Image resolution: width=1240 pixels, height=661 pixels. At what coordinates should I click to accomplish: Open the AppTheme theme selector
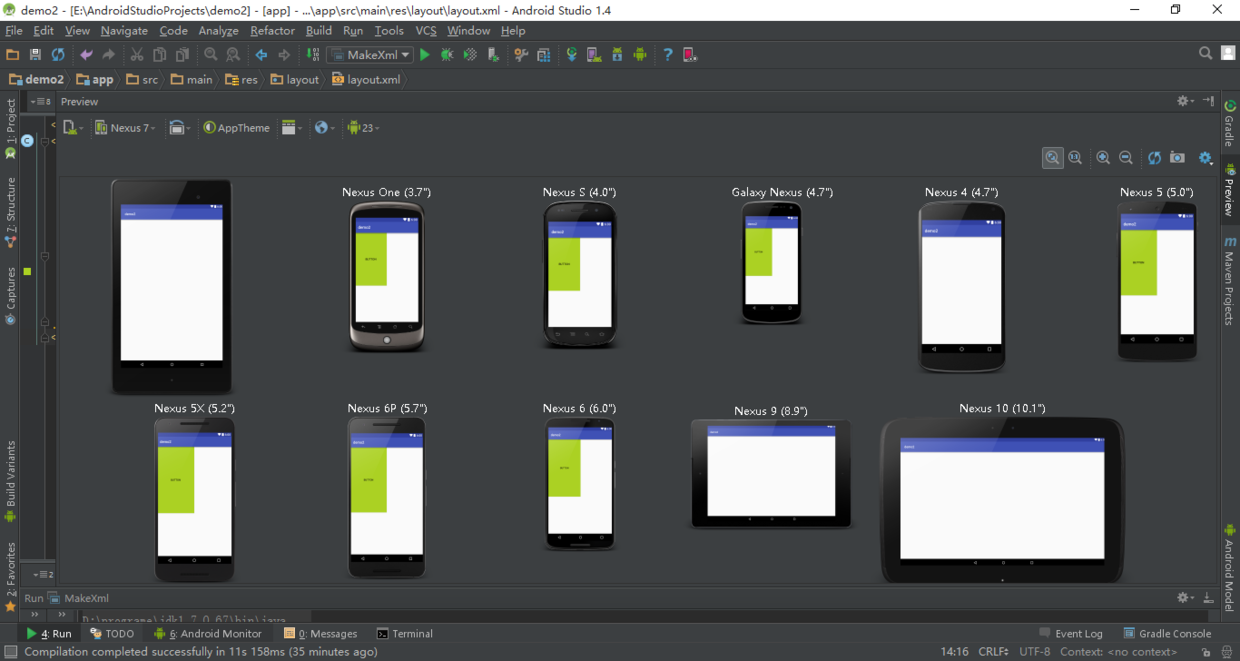[x=237, y=128]
